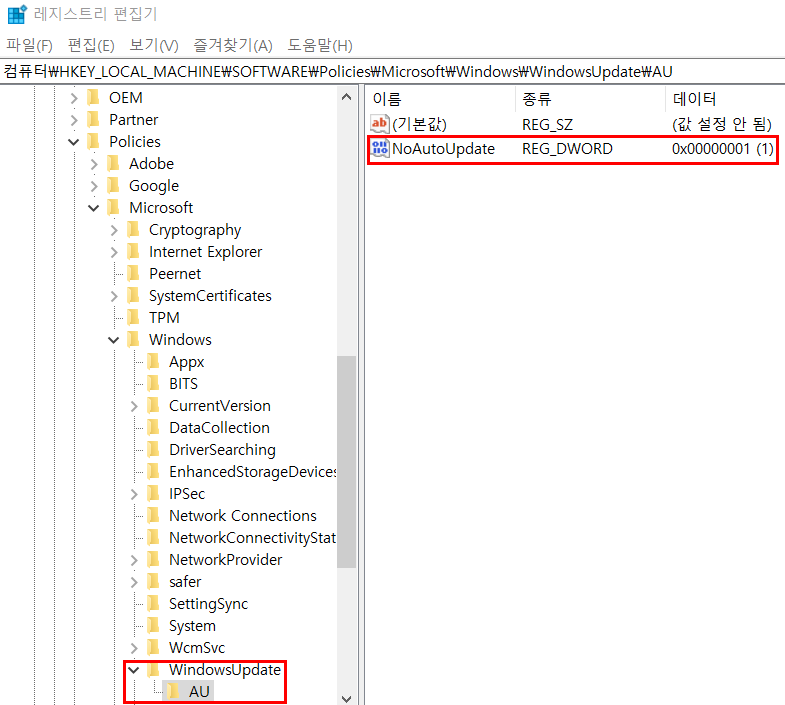Click the IPSec folder icon
This screenshot has height=705, width=785.
click(x=154, y=494)
